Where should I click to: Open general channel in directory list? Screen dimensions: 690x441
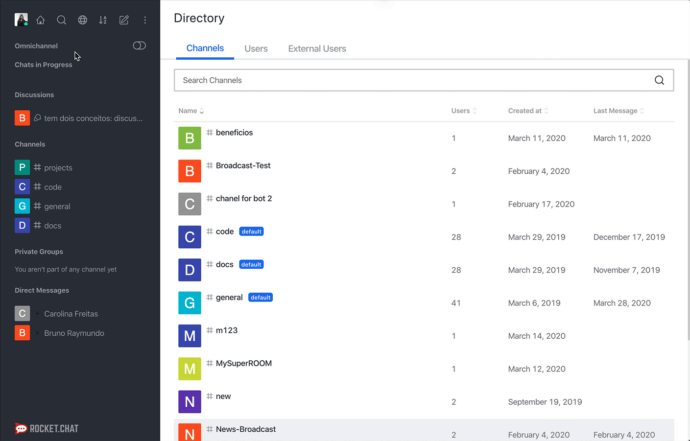[x=424, y=303]
